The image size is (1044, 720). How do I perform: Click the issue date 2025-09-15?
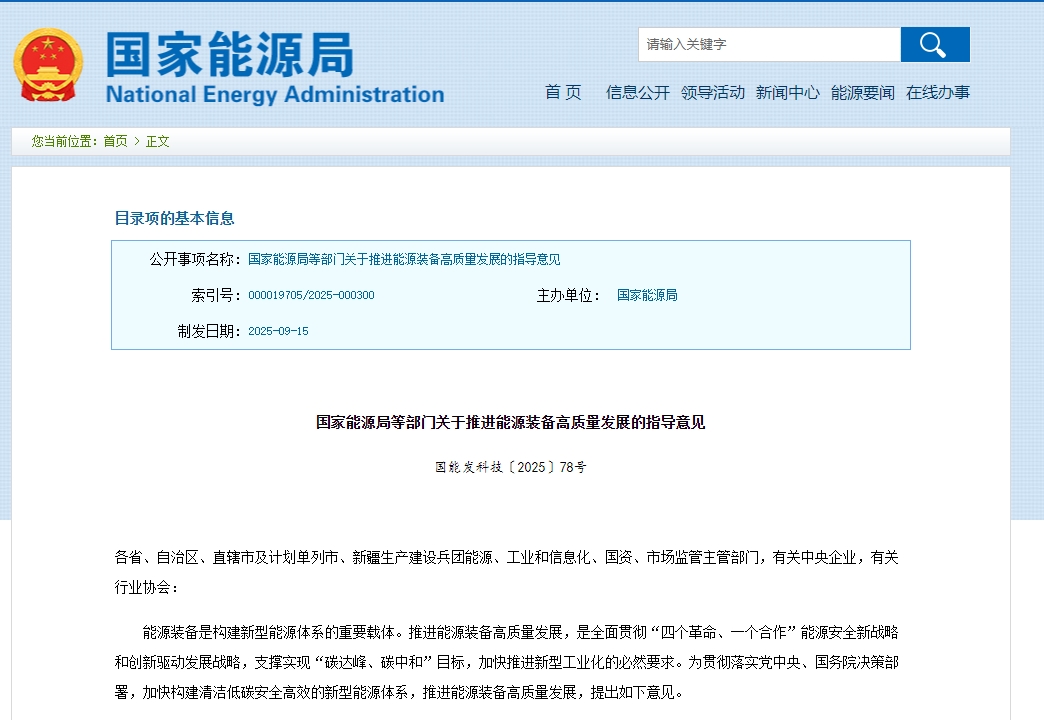(x=277, y=330)
